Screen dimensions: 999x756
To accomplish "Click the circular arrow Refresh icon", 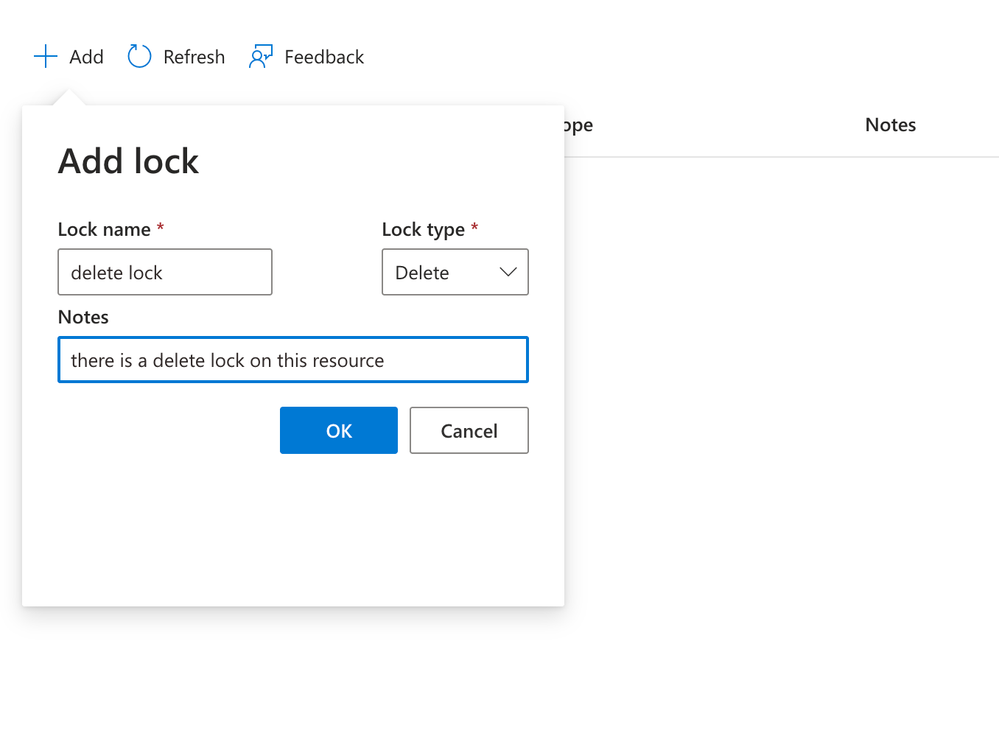I will (140, 57).
